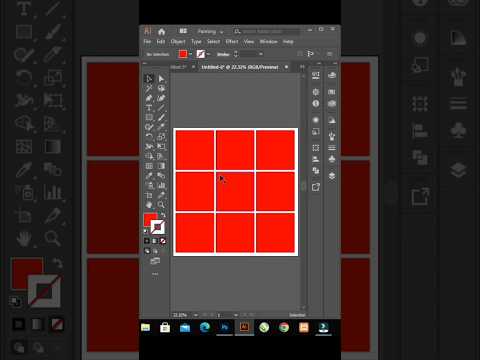
Task: Select the Width tool
Action: click(x=149, y=146)
